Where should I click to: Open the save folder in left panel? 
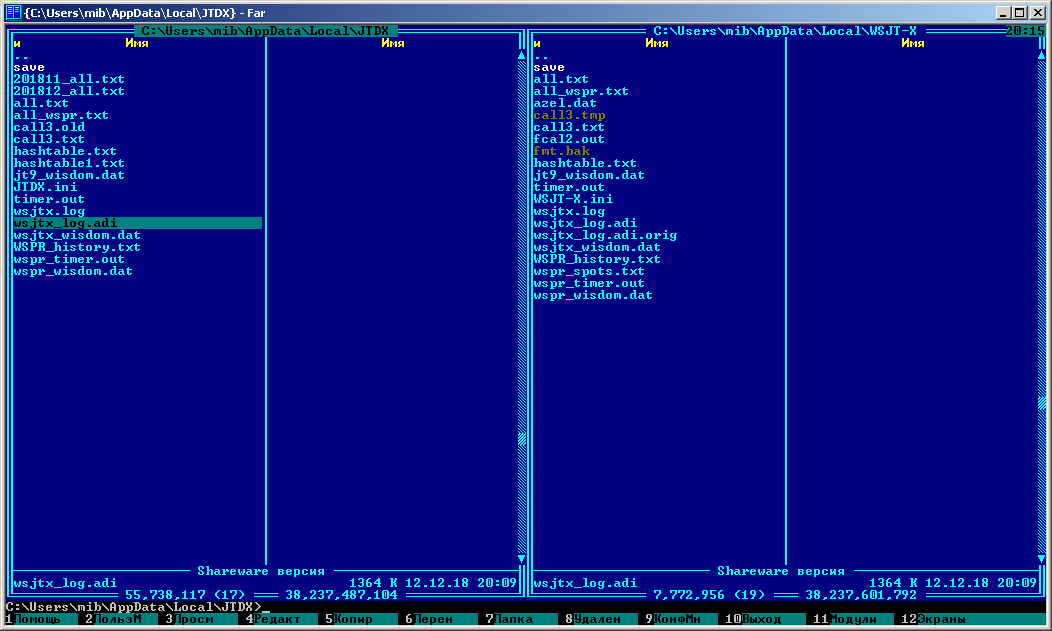29,67
